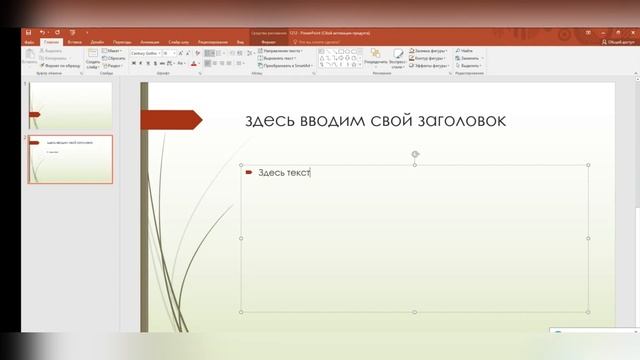Toggle numbered list button
Viewport: 640px width, 360px height.
[220, 53]
